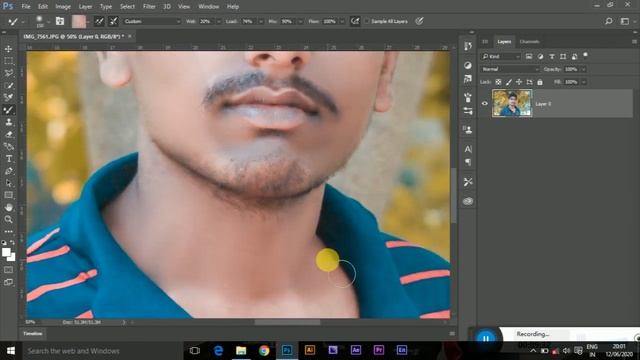Open the layer Fill dropdown arrow
Viewport: 640px width, 360px height.
tap(583, 82)
